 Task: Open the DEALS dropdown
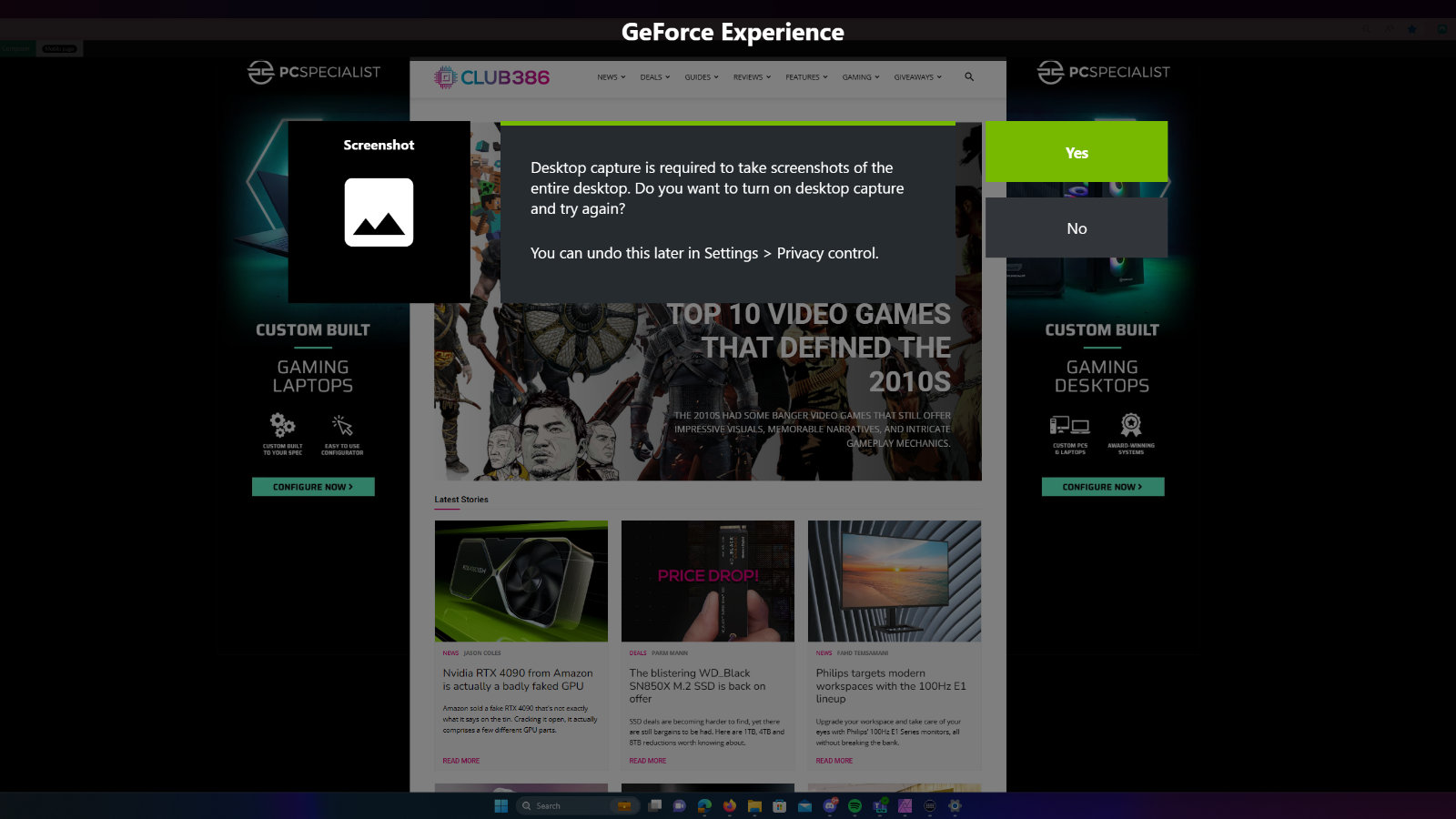pyautogui.click(x=653, y=77)
